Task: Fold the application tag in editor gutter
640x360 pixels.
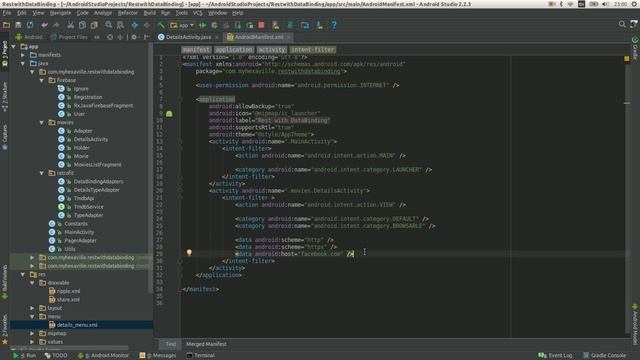Action: click(x=180, y=99)
